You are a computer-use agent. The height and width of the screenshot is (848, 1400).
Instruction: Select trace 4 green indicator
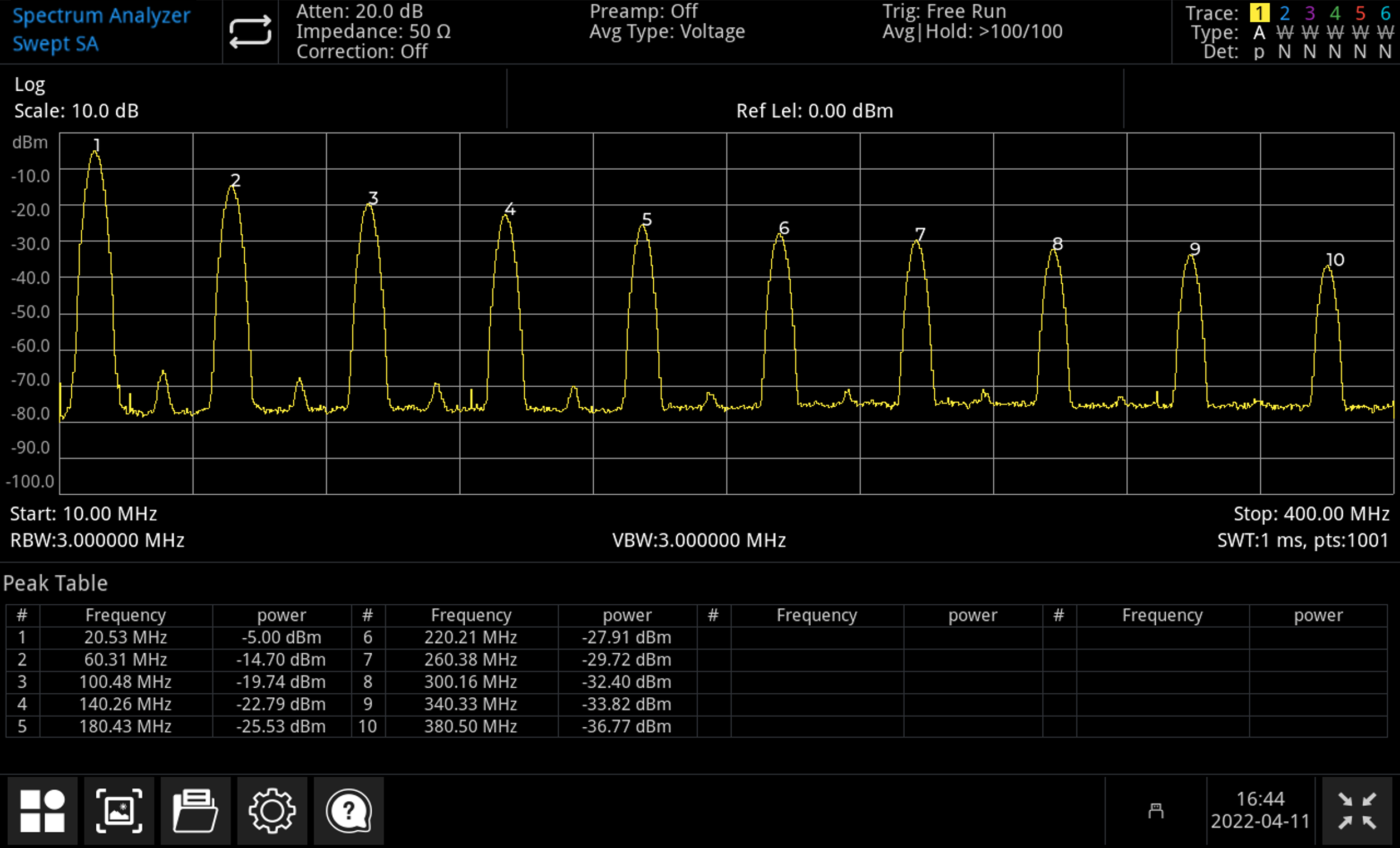point(1335,12)
